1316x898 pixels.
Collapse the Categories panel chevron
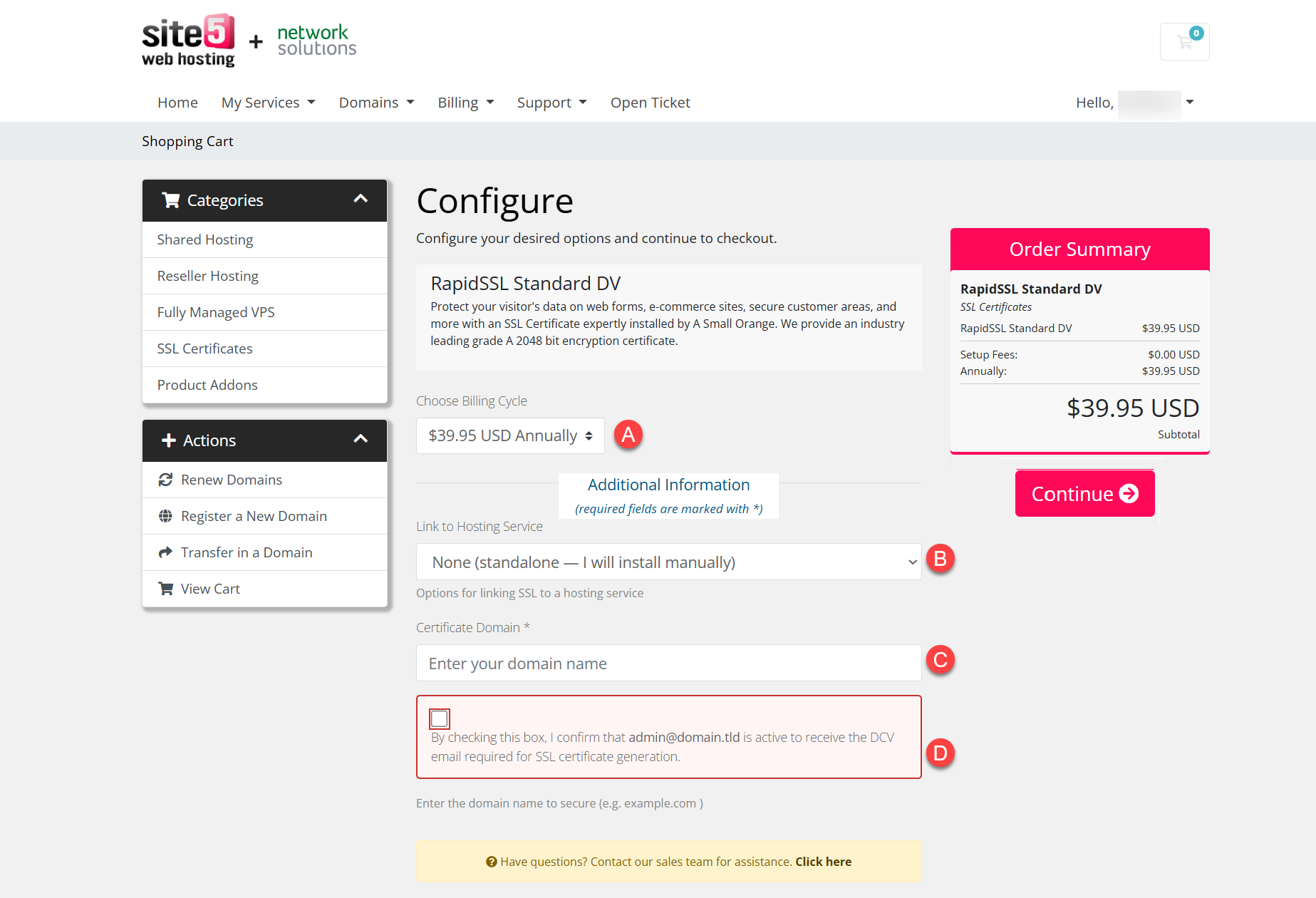(361, 199)
